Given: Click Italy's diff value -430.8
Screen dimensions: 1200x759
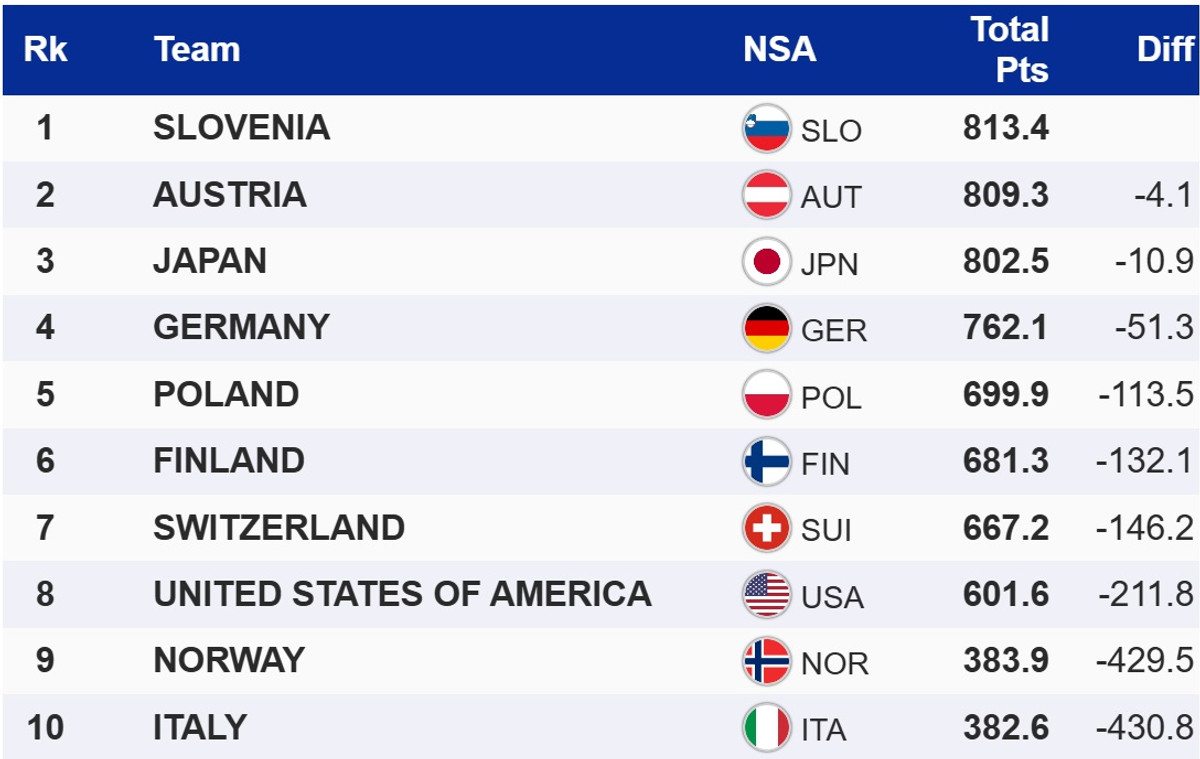Looking at the screenshot, I should (x=1145, y=727).
